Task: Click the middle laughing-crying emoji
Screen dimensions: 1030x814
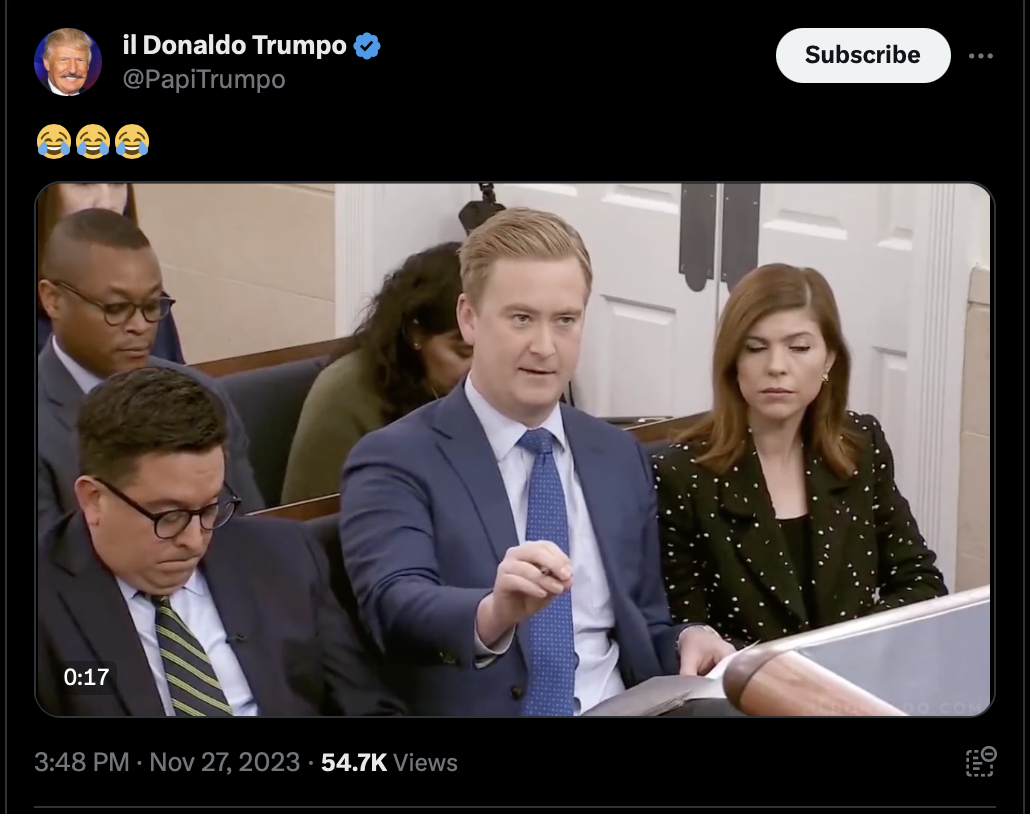Action: tap(93, 141)
